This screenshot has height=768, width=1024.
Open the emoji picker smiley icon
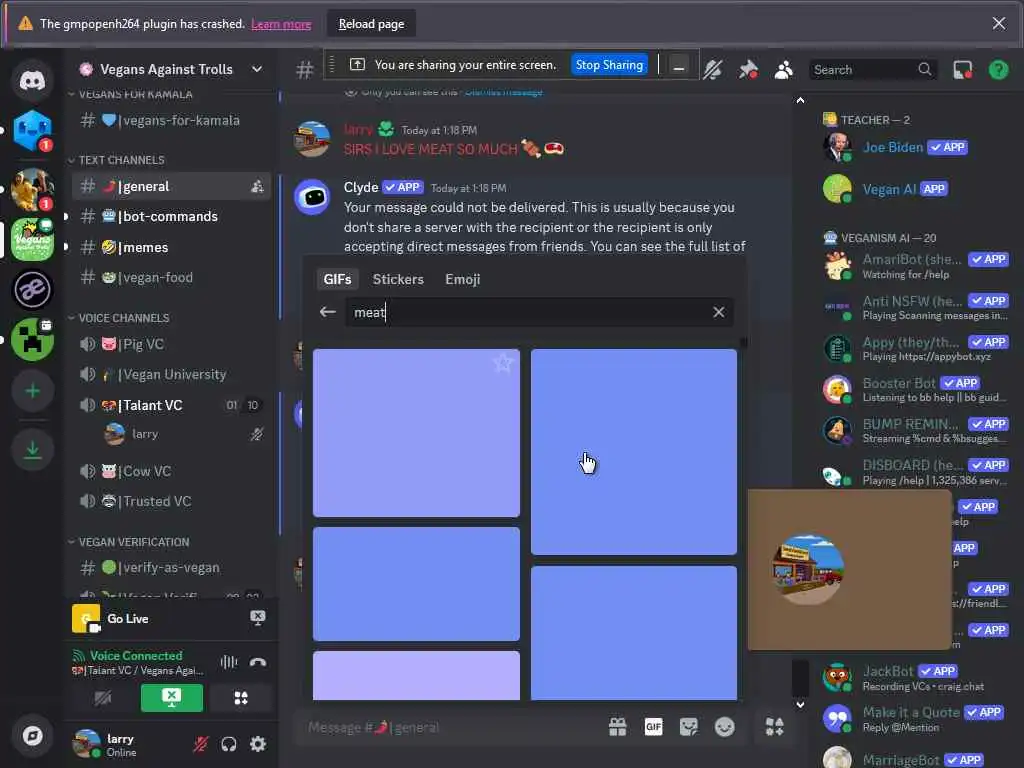pyautogui.click(x=724, y=727)
